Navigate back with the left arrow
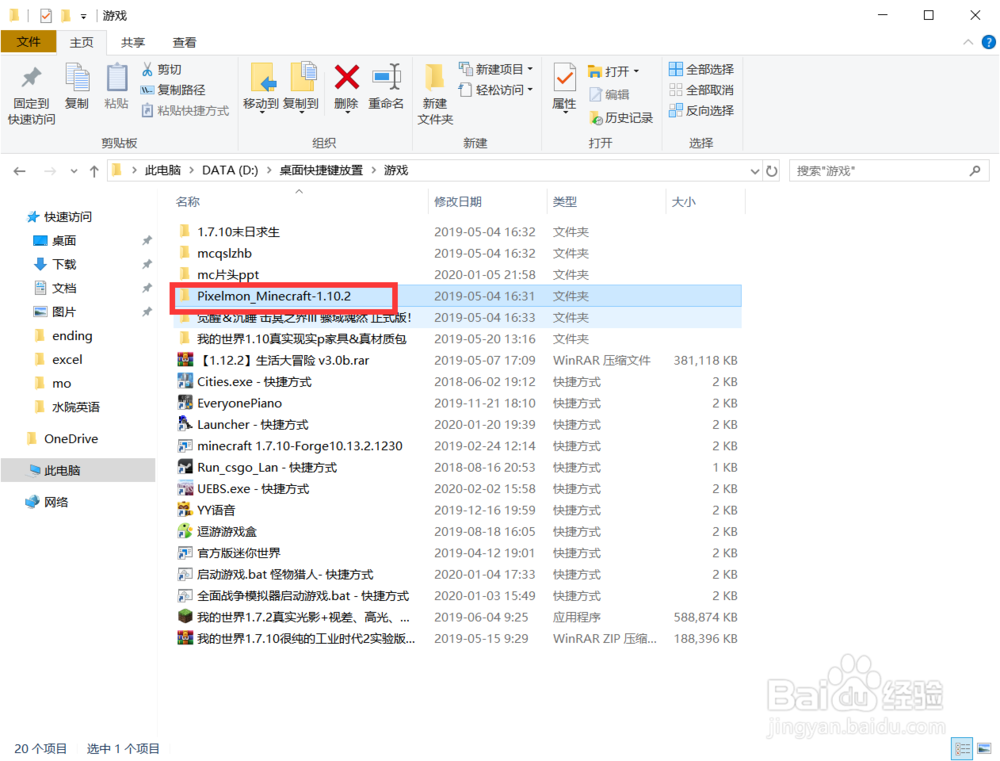Screen dimensions: 1000x761 point(20,171)
